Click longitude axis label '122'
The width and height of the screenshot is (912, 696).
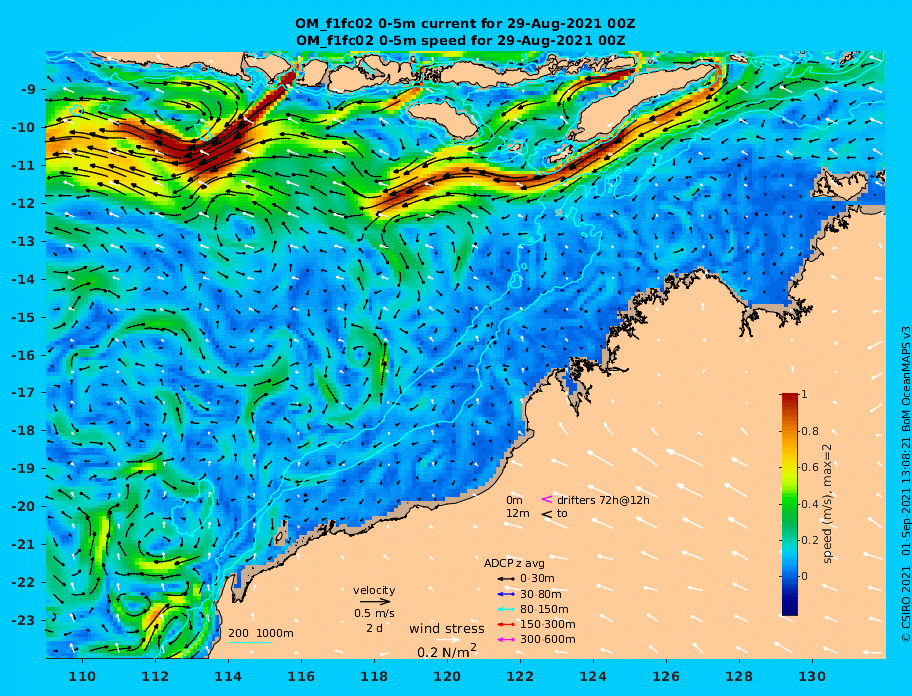(521, 676)
